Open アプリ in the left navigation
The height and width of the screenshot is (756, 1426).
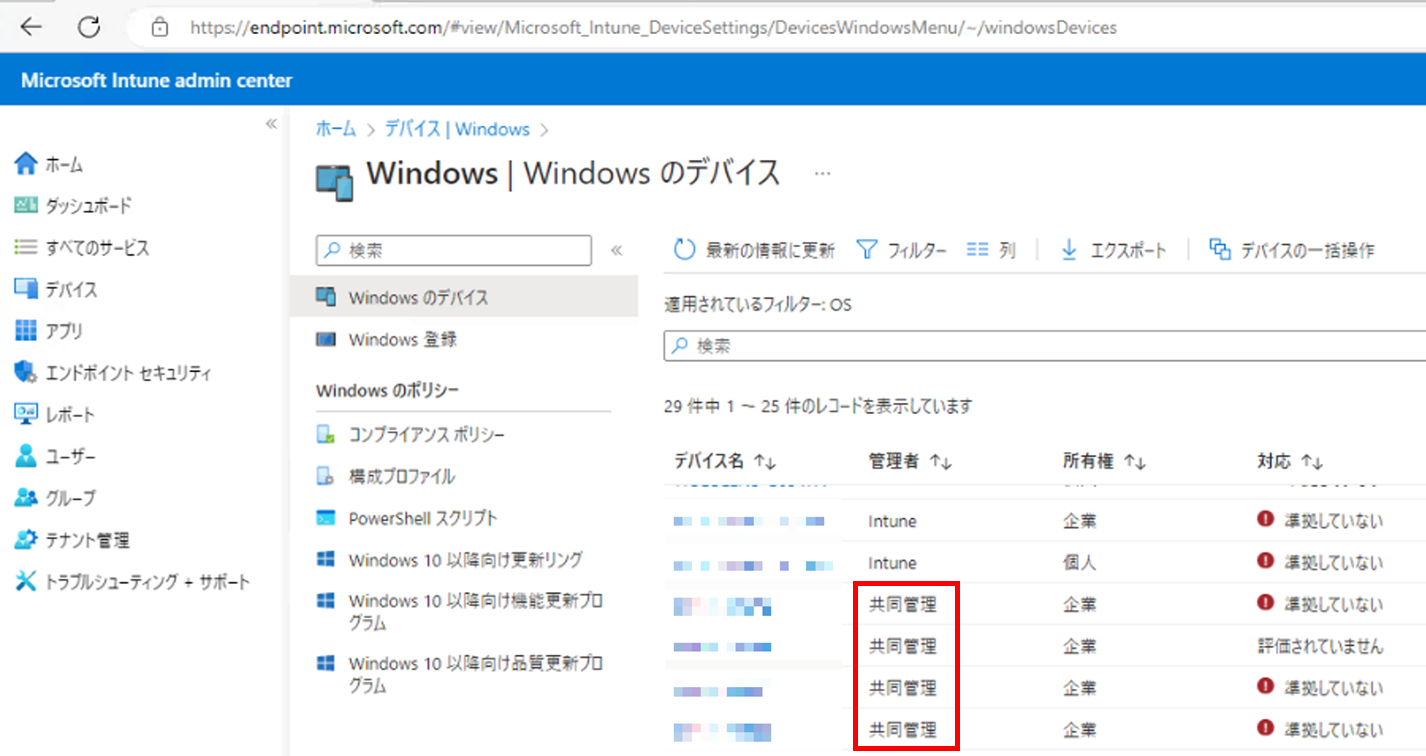(x=64, y=331)
